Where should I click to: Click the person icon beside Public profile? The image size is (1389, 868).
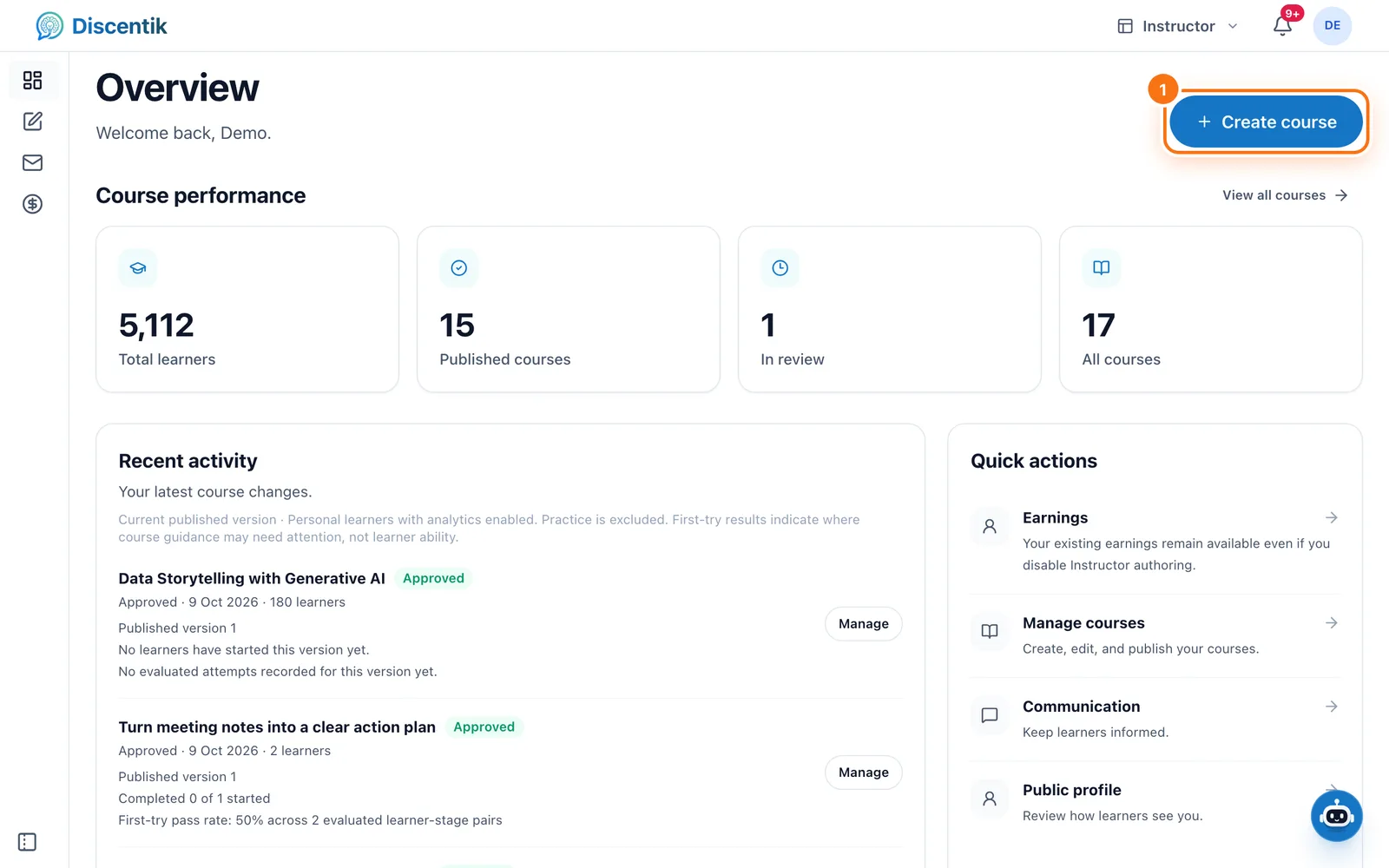(990, 799)
